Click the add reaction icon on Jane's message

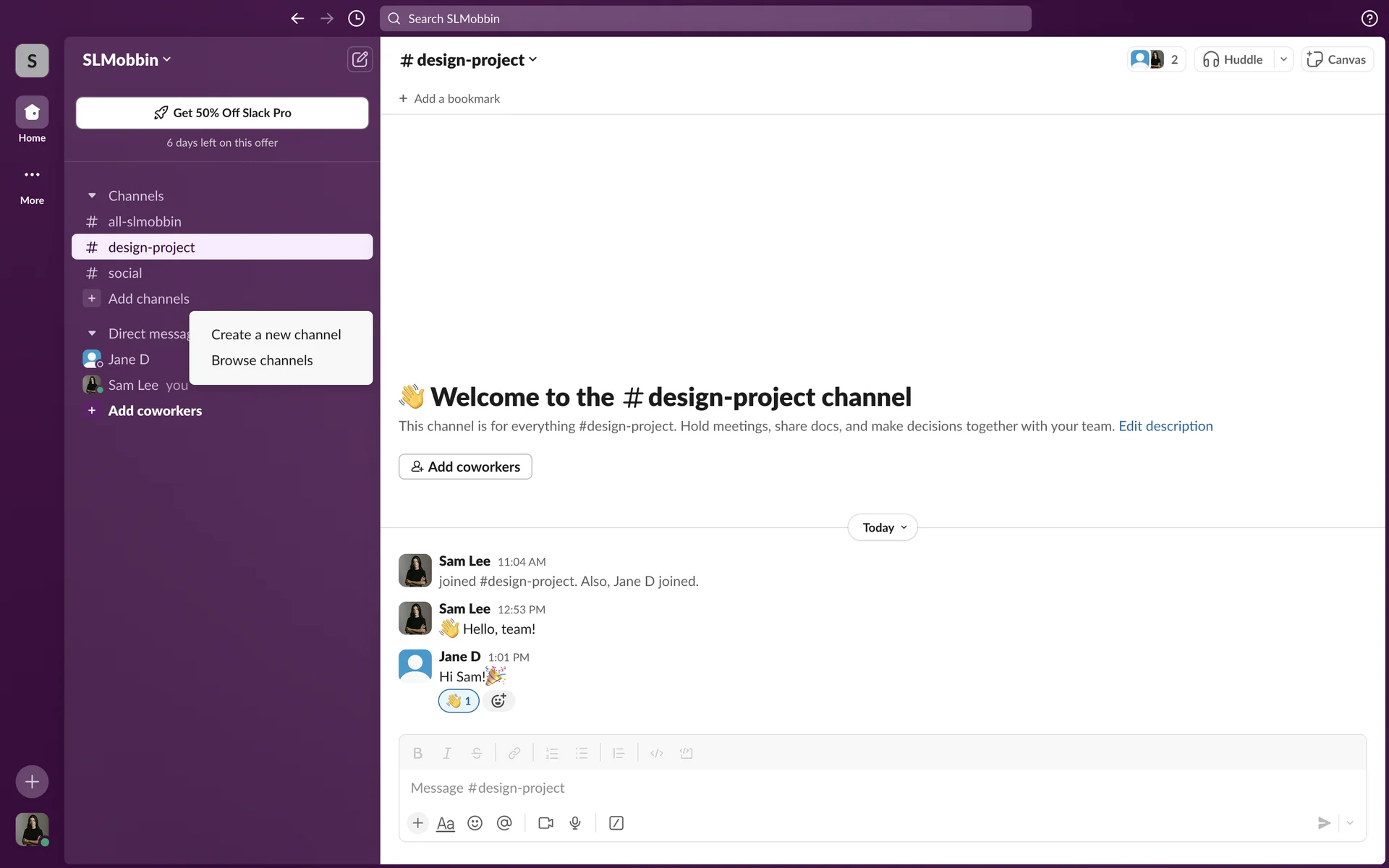[x=498, y=700]
